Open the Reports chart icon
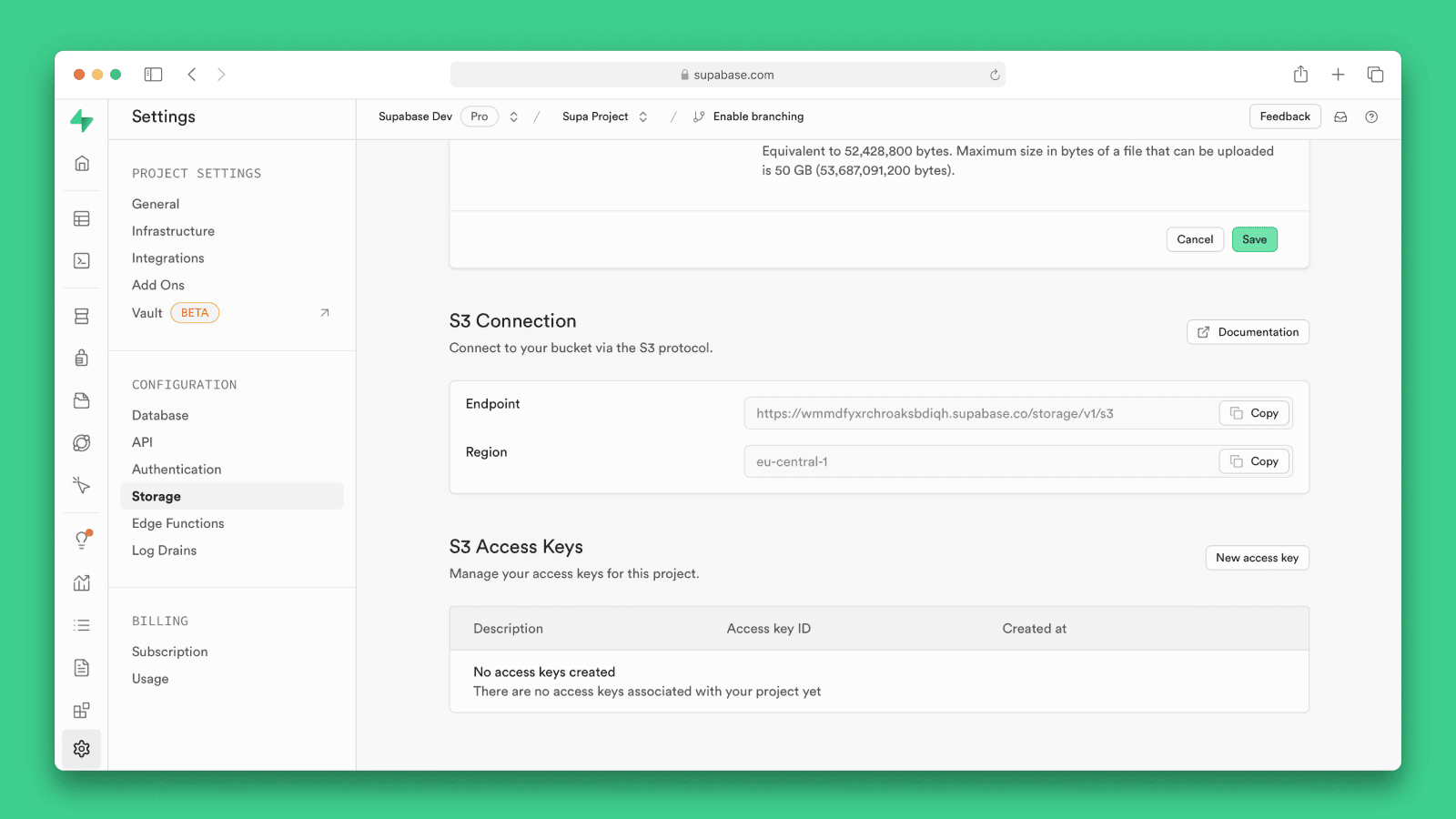This screenshot has height=819, width=1456. point(82,582)
